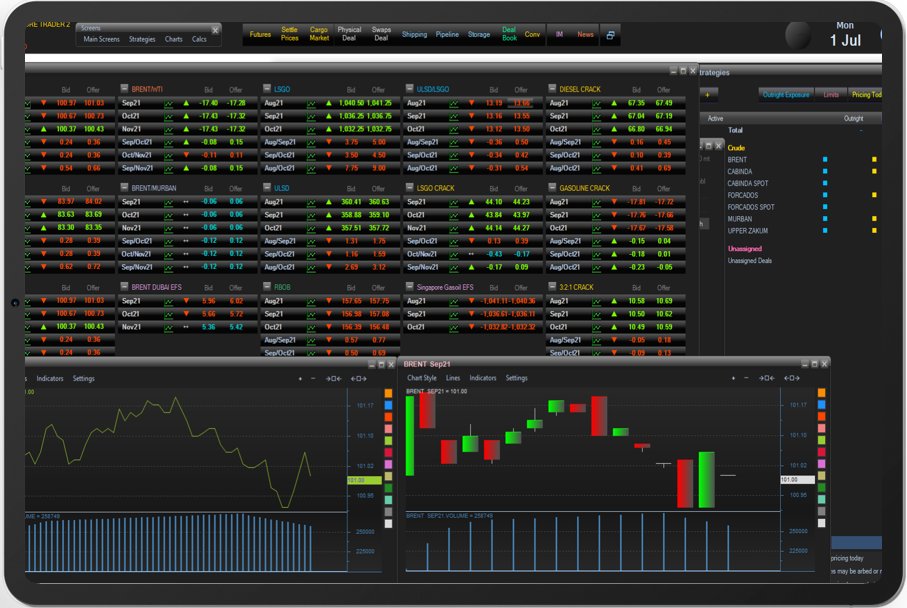The height and width of the screenshot is (608, 907).
Task: Toggle the yellow Outright box for MURBAN
Action: pyautogui.click(x=874, y=219)
